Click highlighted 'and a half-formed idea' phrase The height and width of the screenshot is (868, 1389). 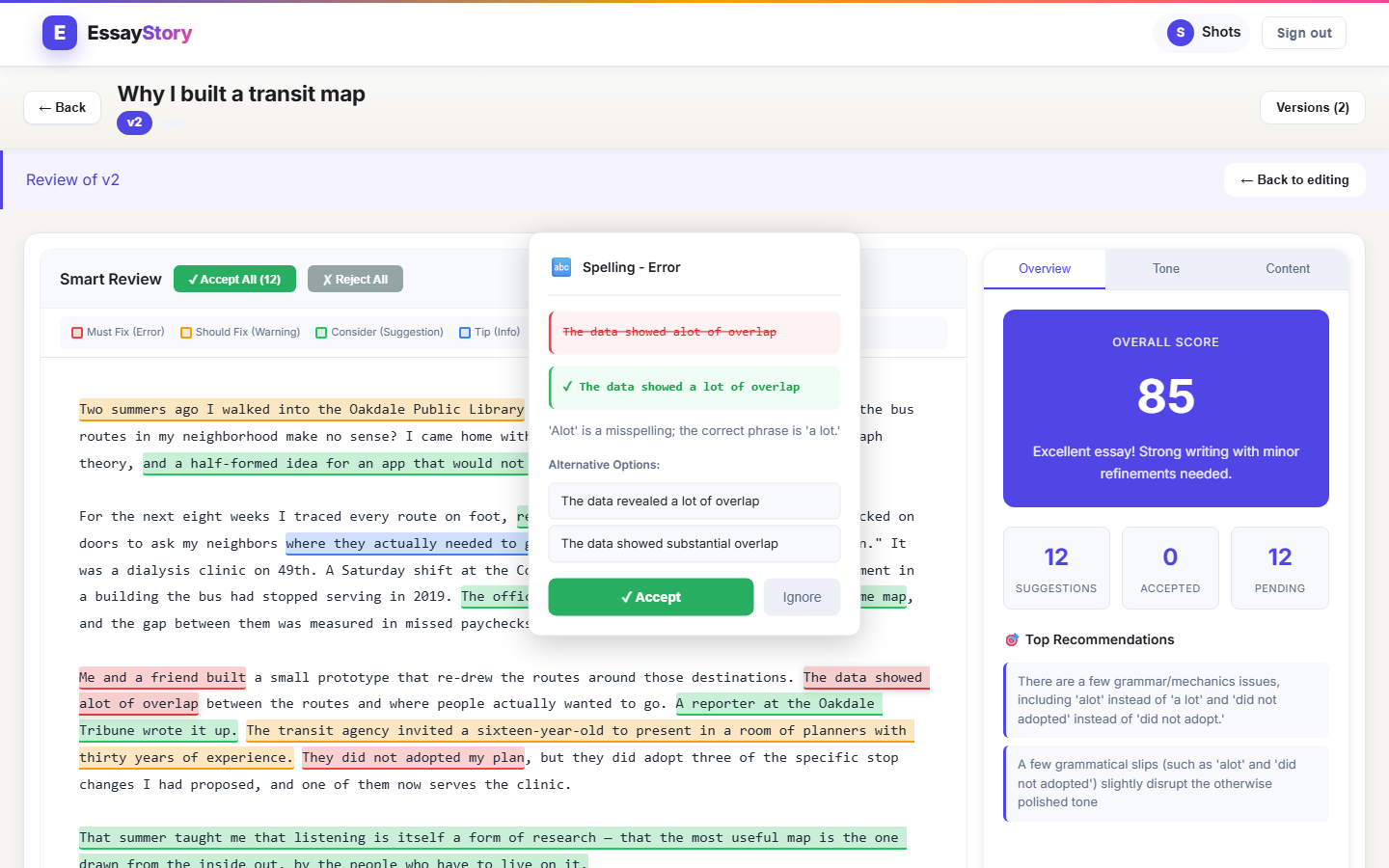334,463
